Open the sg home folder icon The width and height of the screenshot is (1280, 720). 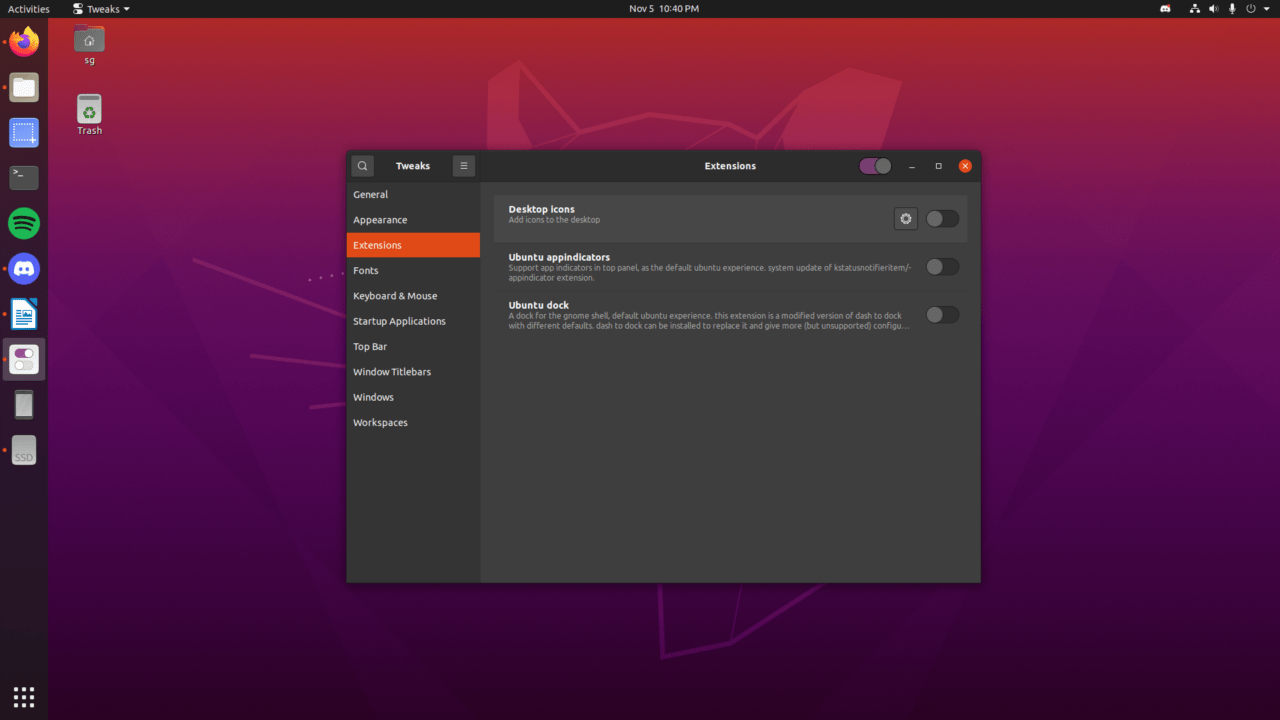pyautogui.click(x=89, y=45)
